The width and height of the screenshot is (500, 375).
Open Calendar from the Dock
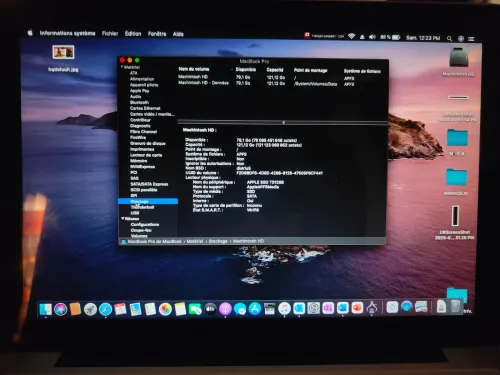coord(120,309)
